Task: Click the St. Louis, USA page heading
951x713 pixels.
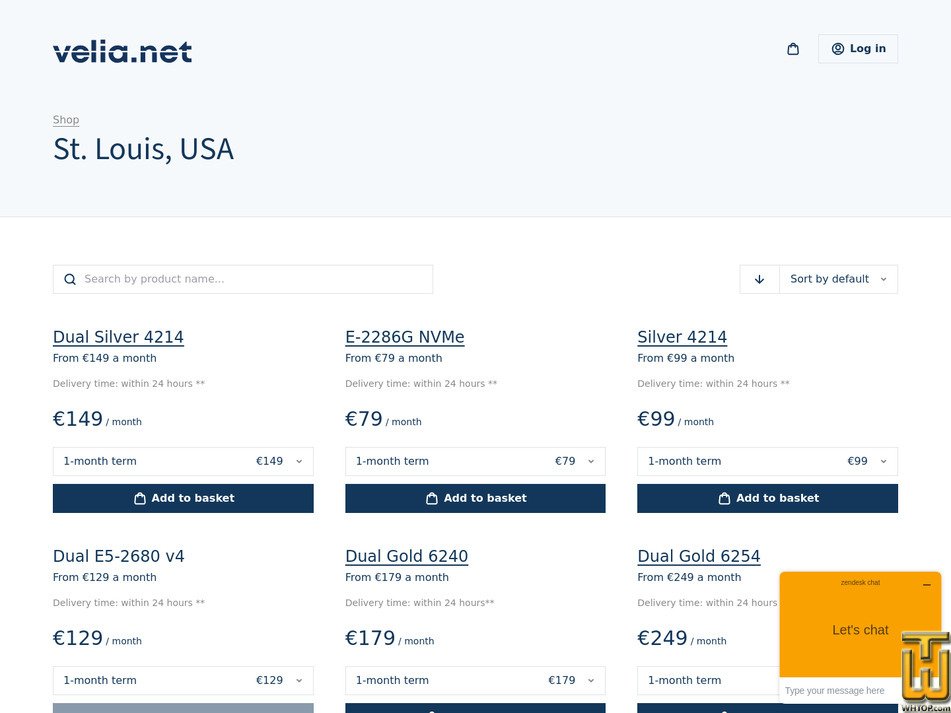Action: (x=143, y=149)
